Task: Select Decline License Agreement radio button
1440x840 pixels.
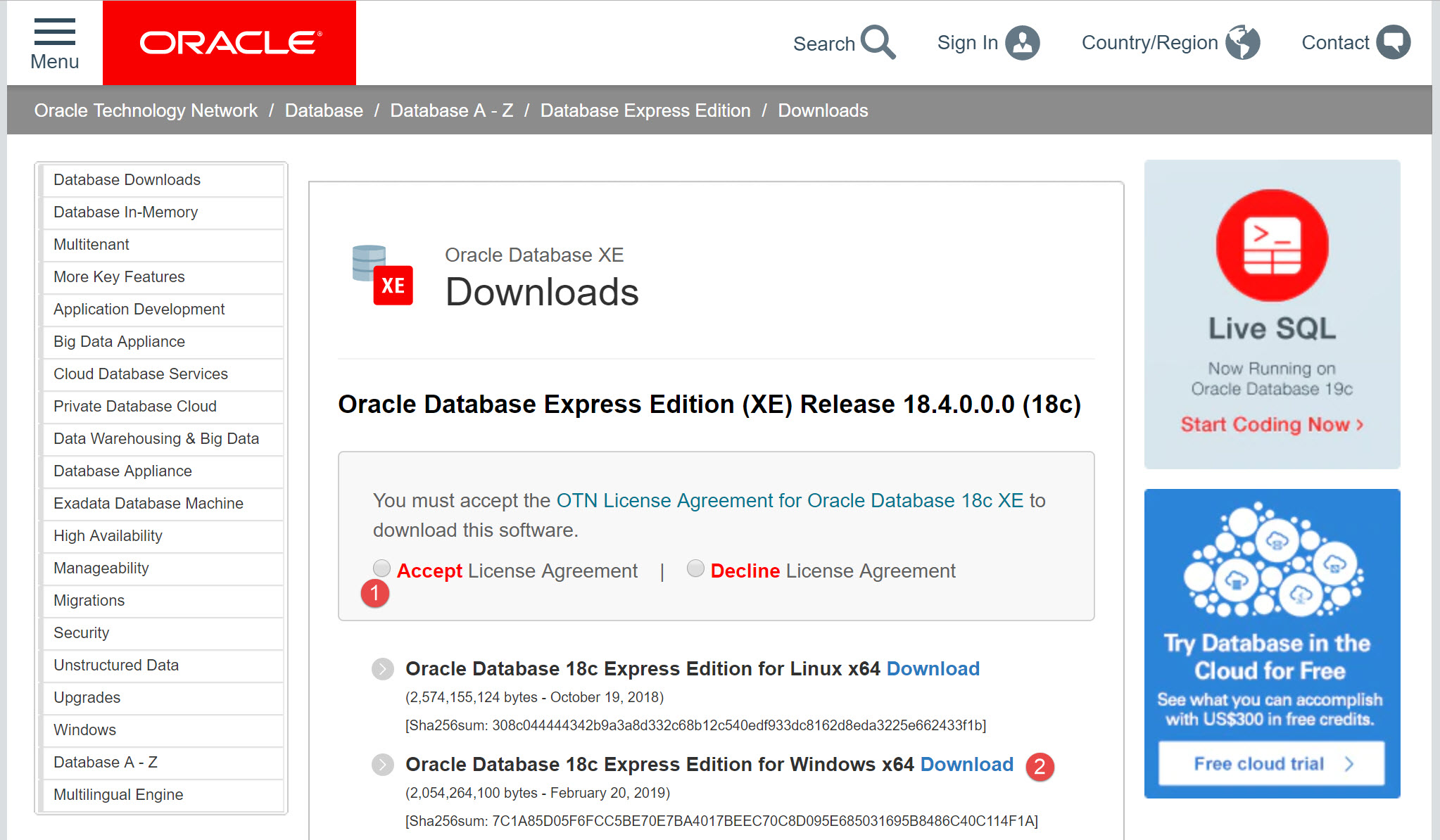Action: (695, 568)
